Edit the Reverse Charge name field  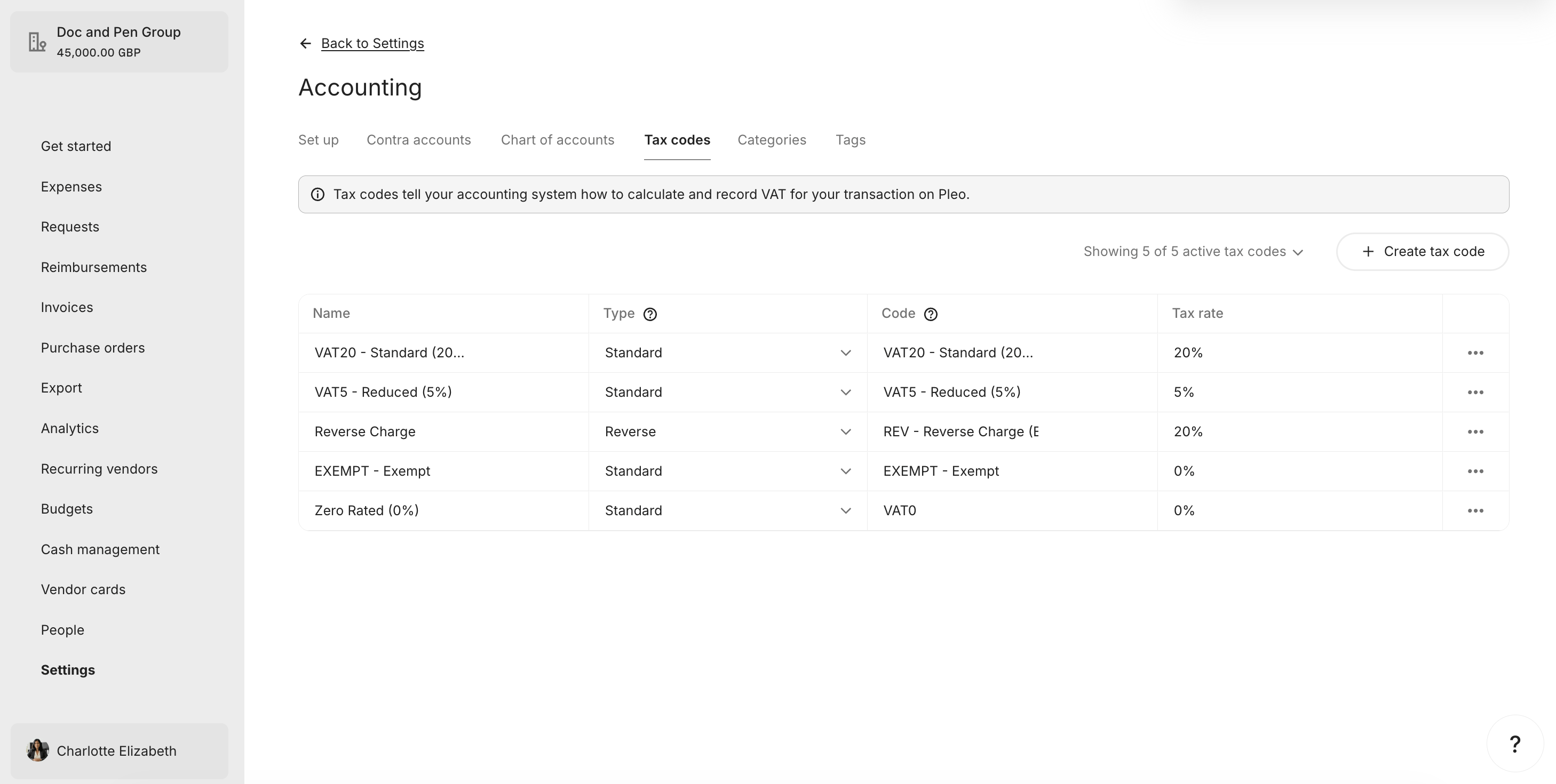(444, 431)
